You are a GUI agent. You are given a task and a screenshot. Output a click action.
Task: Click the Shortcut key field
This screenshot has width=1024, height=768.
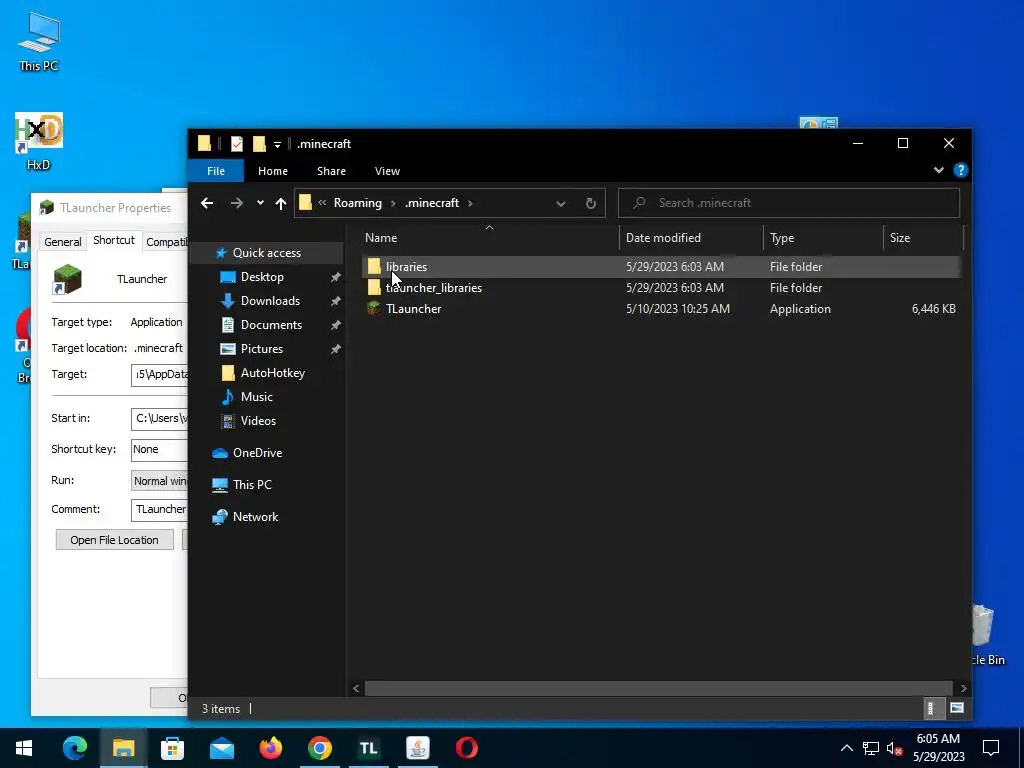[160, 449]
